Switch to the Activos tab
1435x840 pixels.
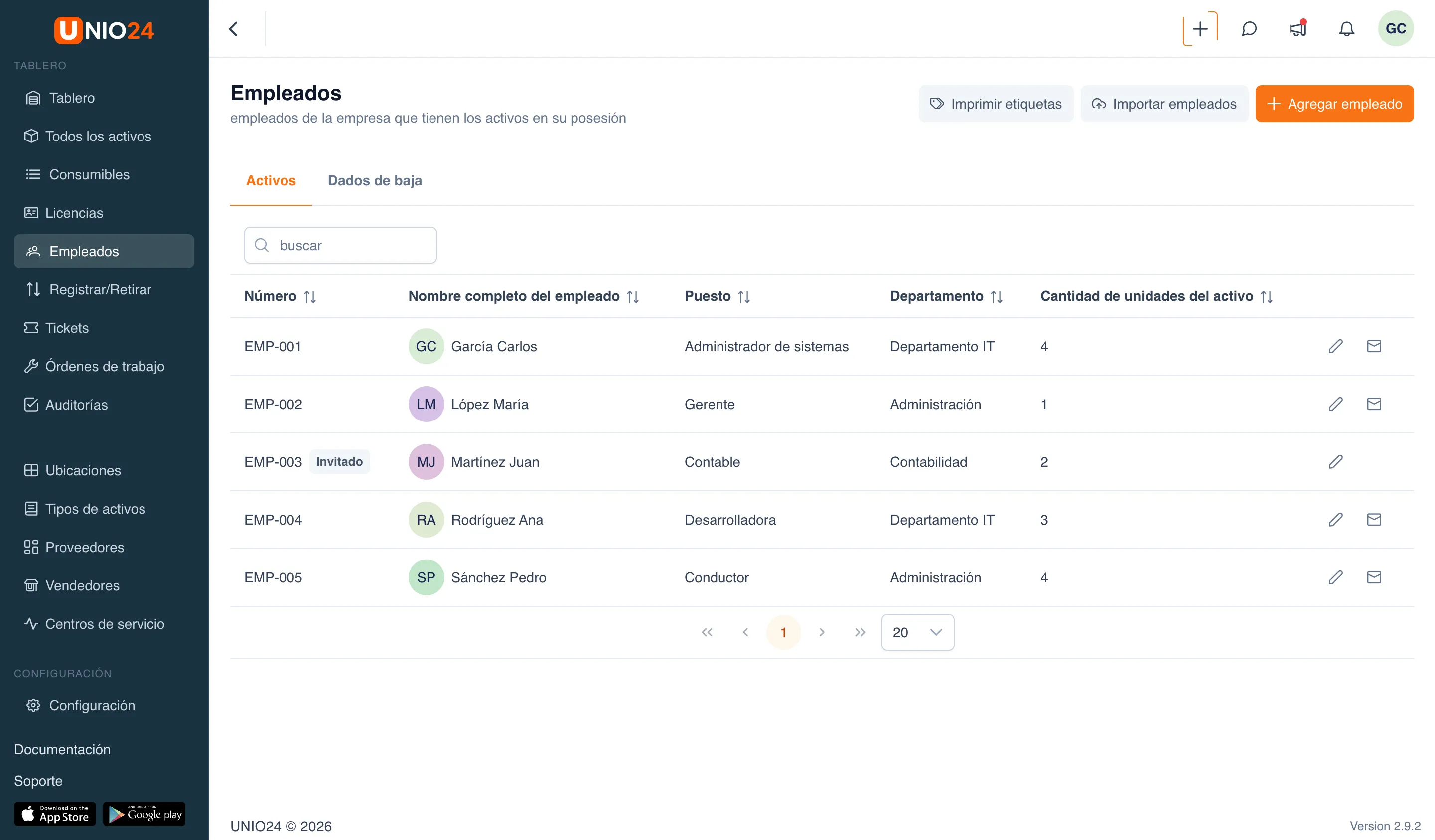tap(271, 180)
